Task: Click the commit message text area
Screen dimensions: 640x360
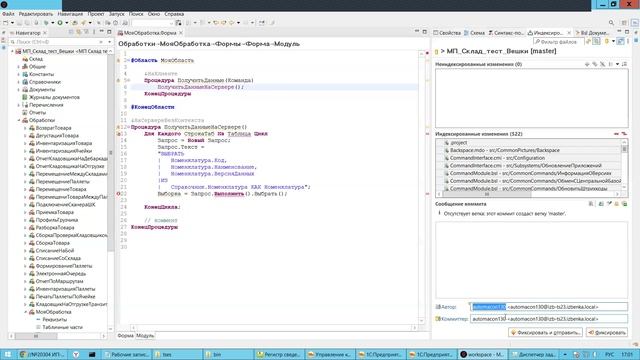Action: (531, 260)
